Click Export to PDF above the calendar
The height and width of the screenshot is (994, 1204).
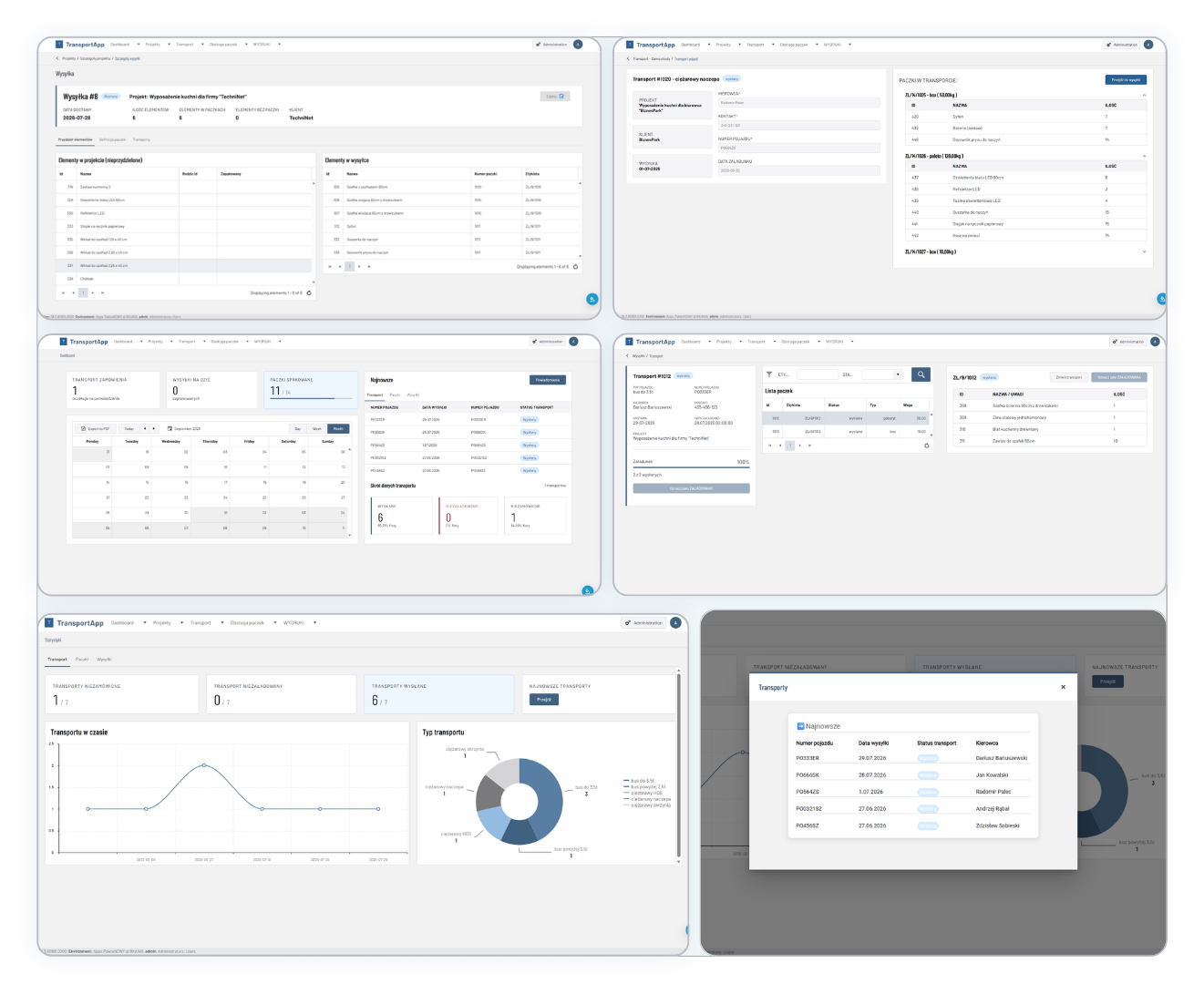tap(97, 428)
